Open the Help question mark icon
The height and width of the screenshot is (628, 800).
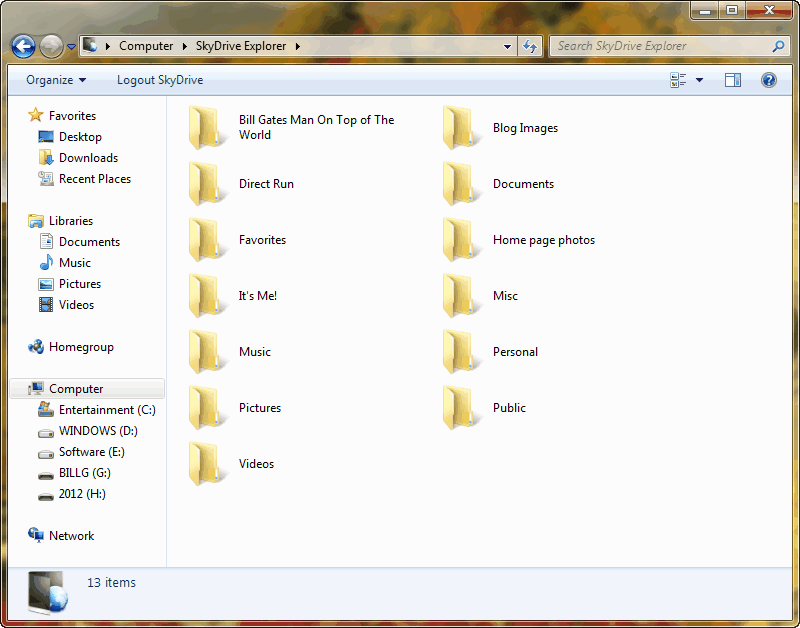pos(768,80)
